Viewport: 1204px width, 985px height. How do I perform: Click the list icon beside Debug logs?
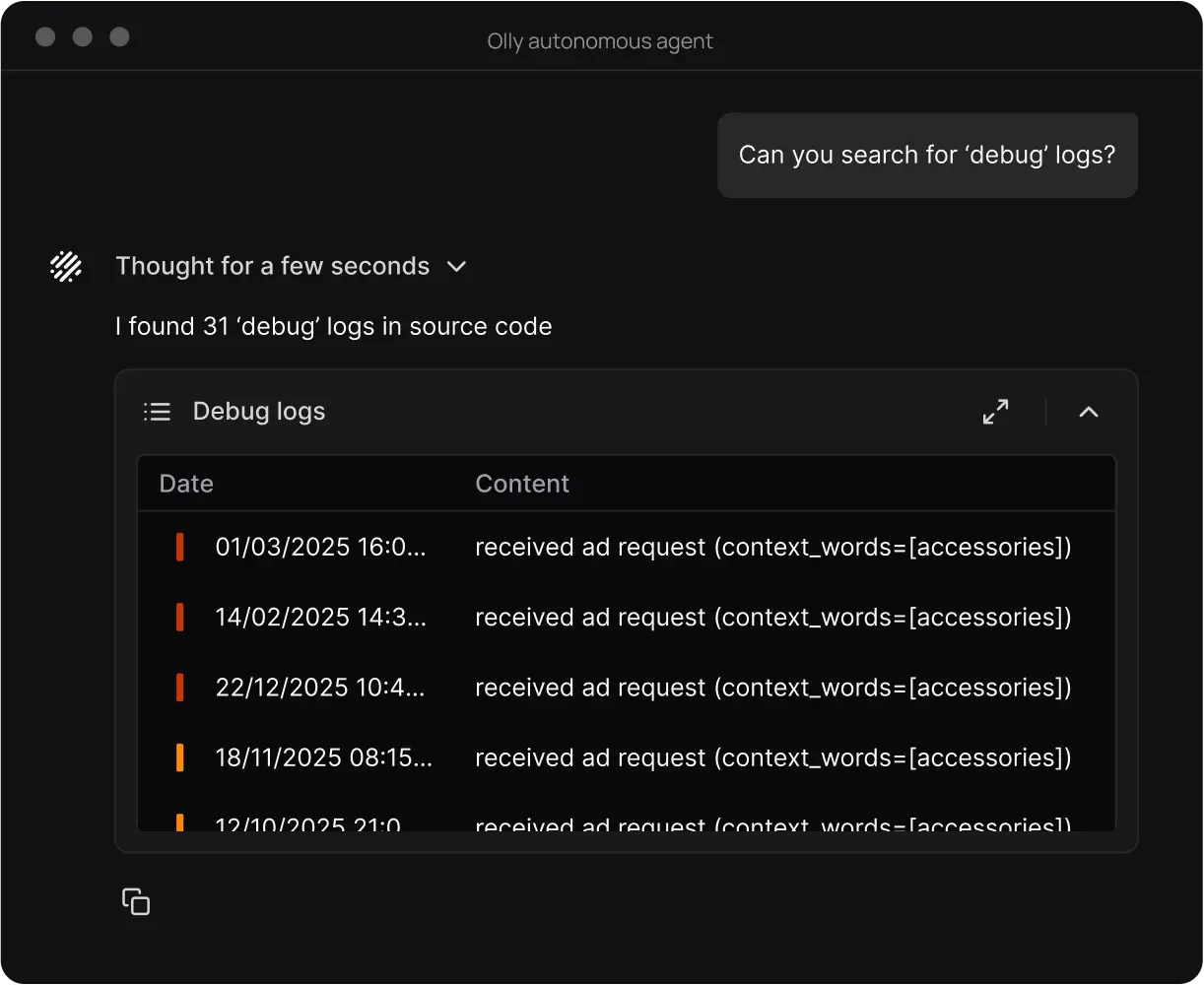pos(157,412)
